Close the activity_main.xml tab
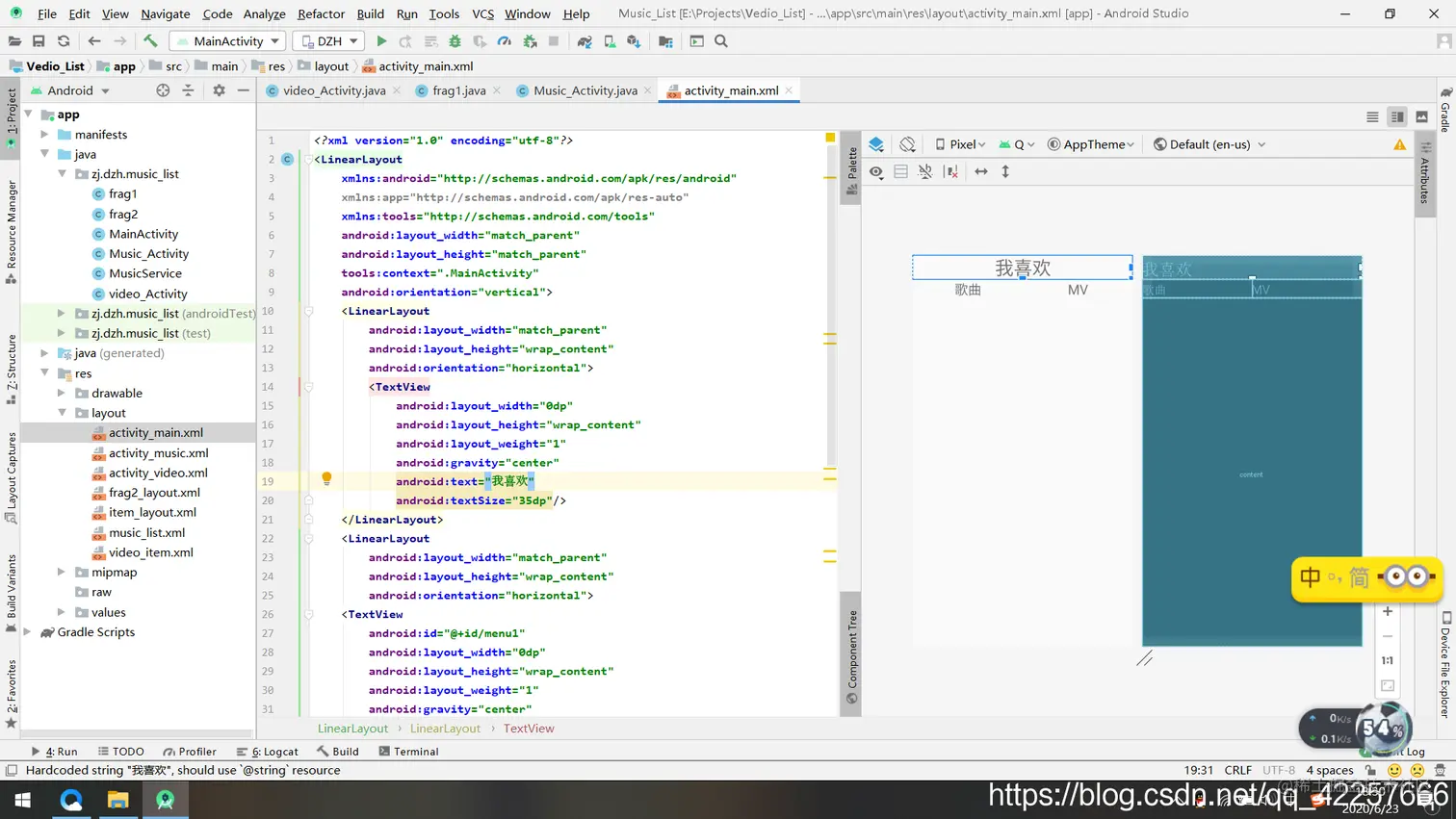Screen dimensions: 1456x819 [789, 90]
